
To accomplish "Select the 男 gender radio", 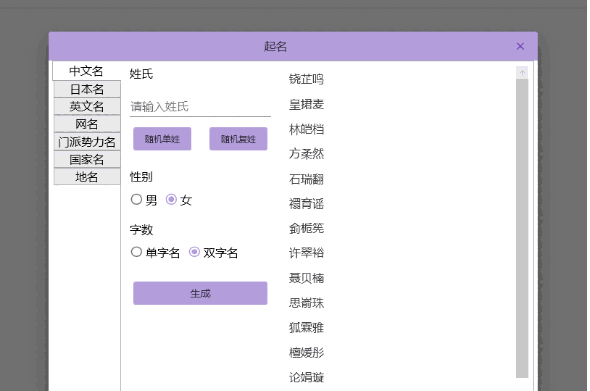I will point(136,199).
